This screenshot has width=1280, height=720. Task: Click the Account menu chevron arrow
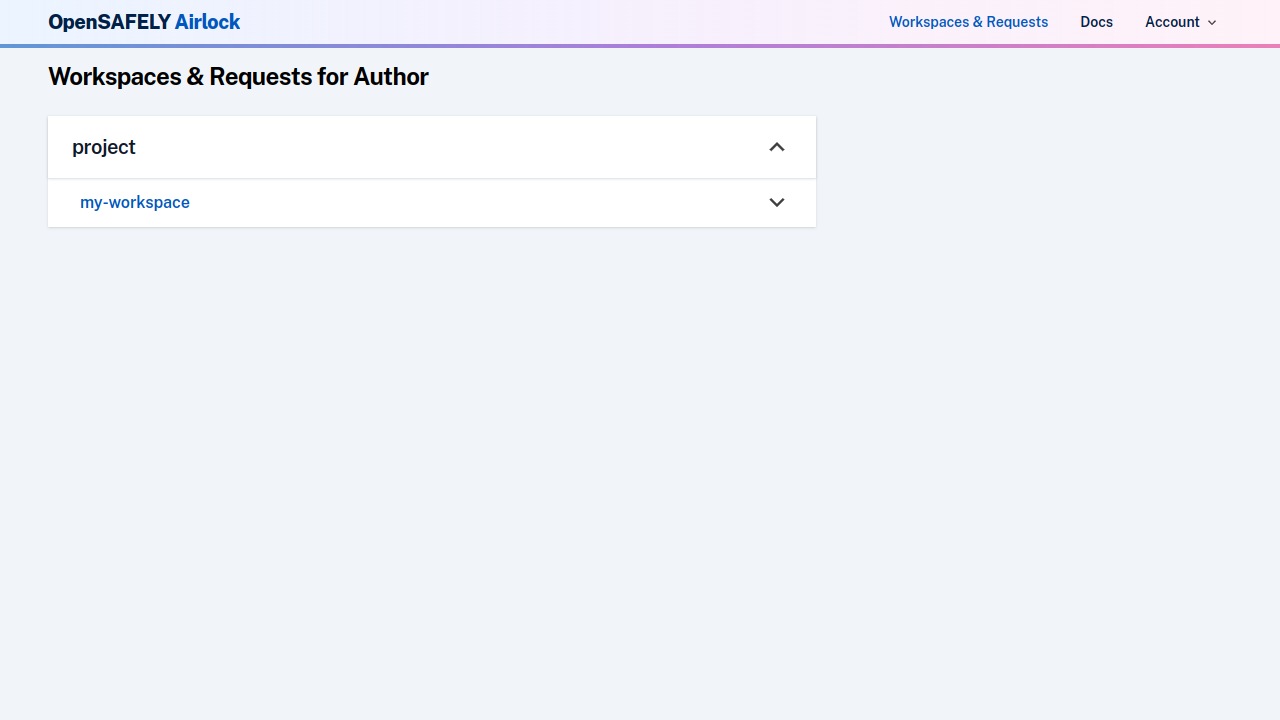coord(1212,23)
